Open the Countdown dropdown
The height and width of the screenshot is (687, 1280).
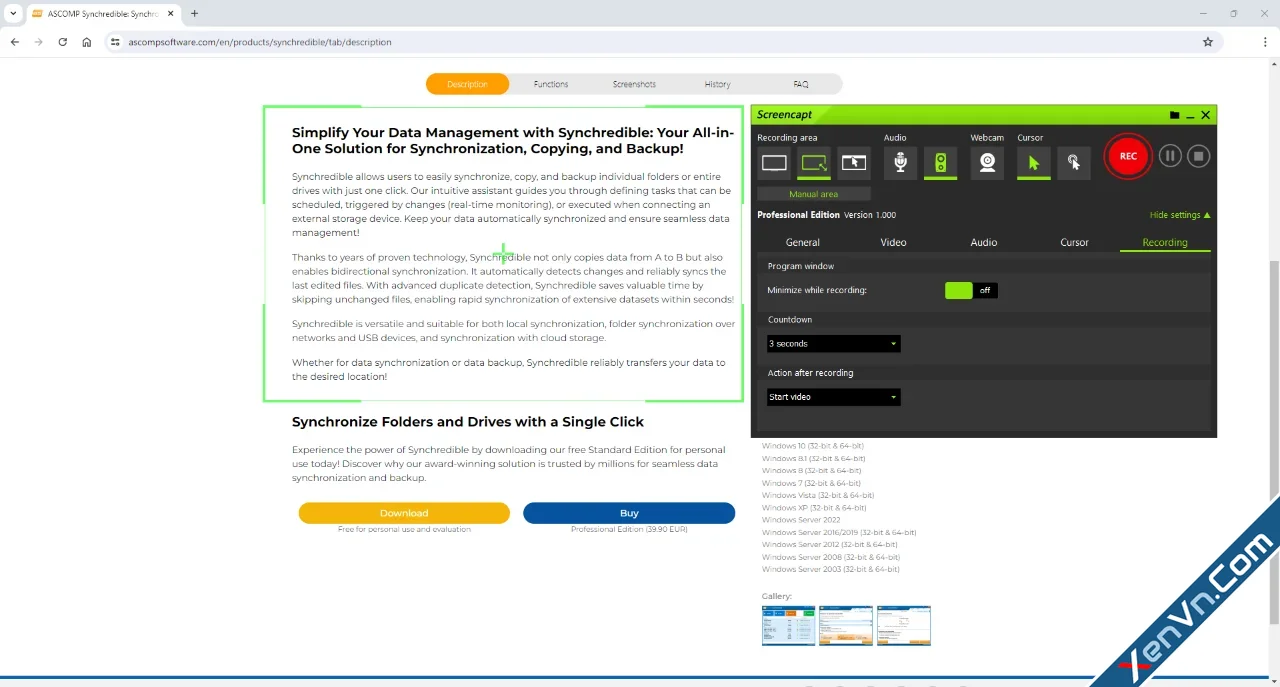pyautogui.click(x=833, y=344)
